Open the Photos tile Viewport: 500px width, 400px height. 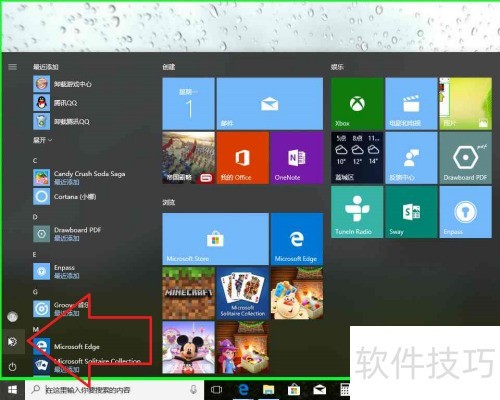tap(465, 104)
